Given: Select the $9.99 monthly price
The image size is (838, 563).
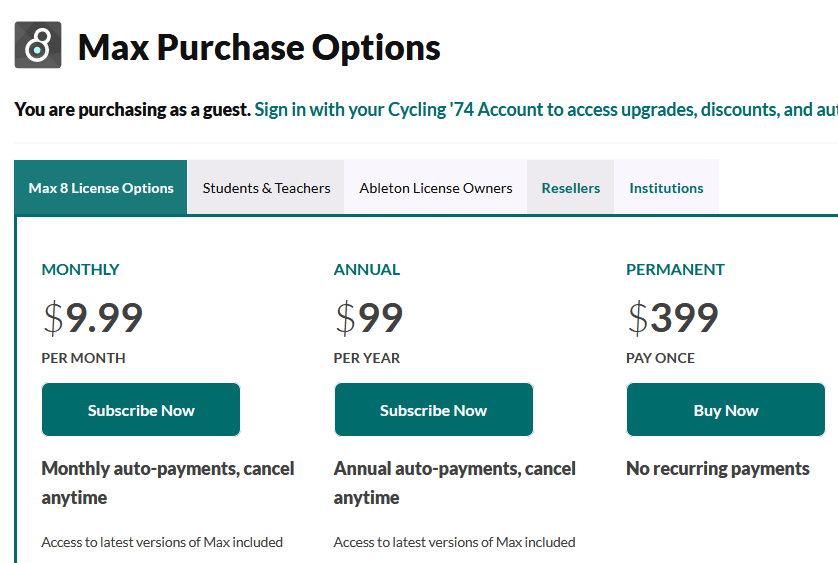Looking at the screenshot, I should (x=93, y=318).
